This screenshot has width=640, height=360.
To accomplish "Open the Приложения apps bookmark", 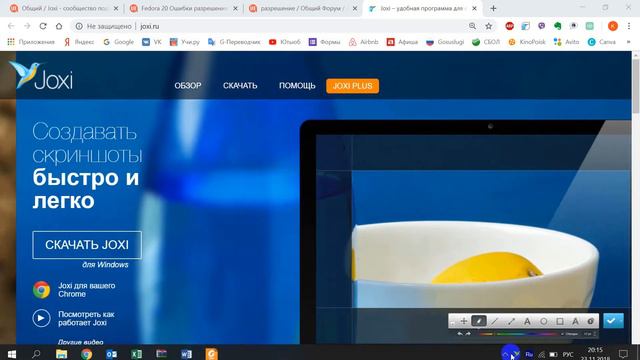I will [x=31, y=42].
